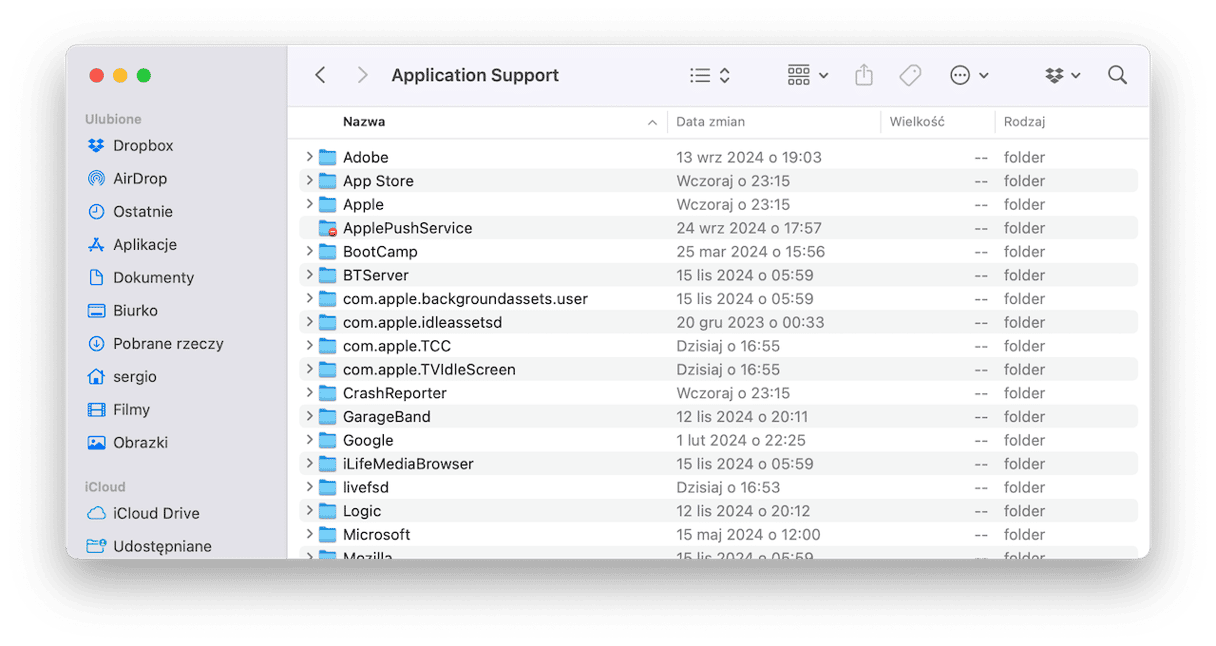This screenshot has width=1216, height=646.
Task: Select the CrashReporter folder name
Action: click(395, 393)
